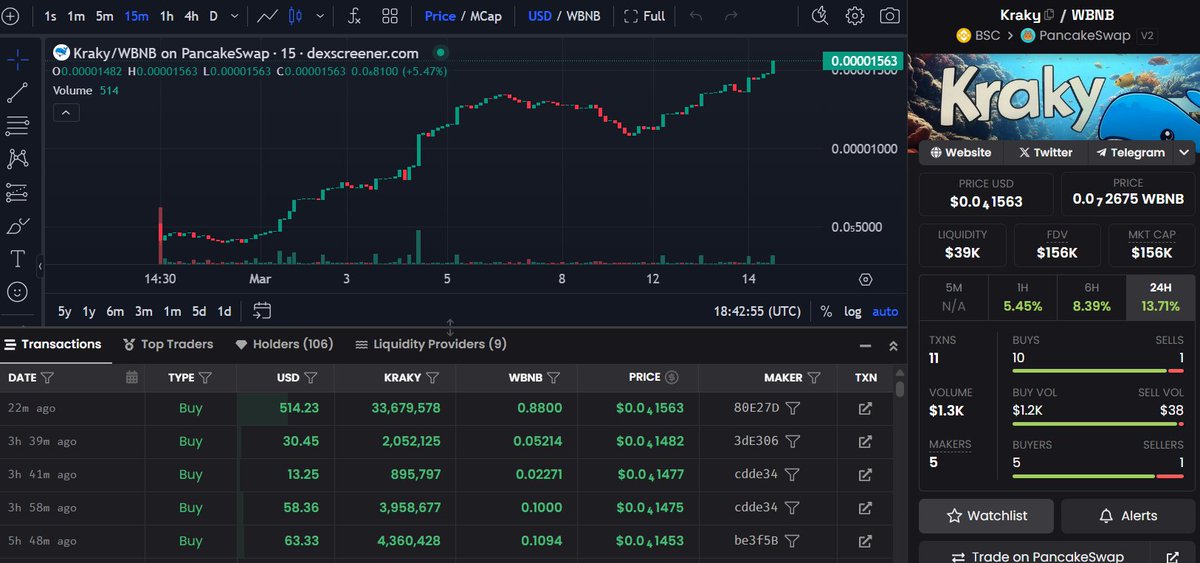
Task: Switch chart to MCap view
Action: [x=486, y=16]
